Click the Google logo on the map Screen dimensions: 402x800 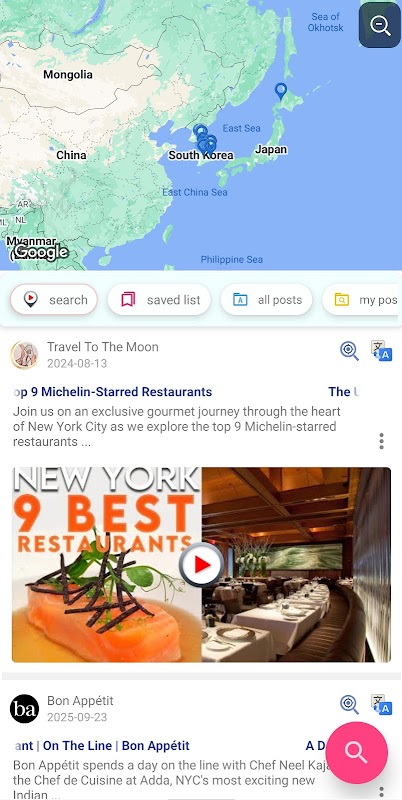point(41,252)
